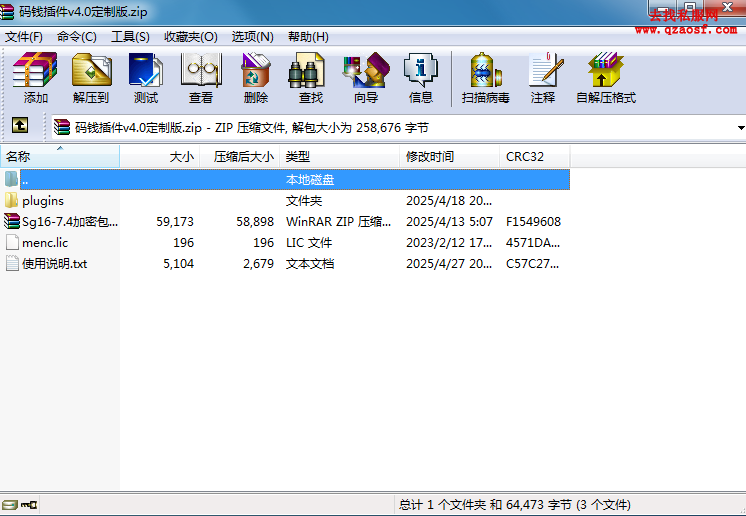Click 自解压格式 (SFX) toolbar icon
Viewport: 746px width, 516px height.
[x=605, y=78]
